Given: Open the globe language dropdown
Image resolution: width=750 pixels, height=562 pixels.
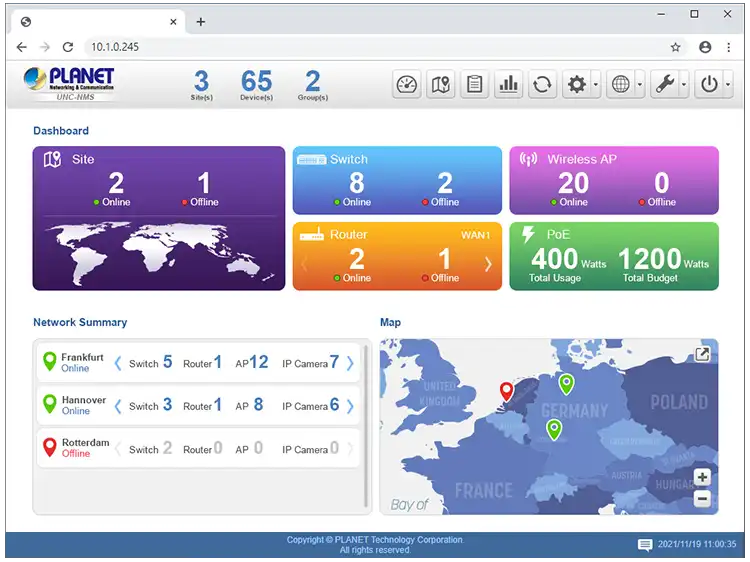Looking at the screenshot, I should tap(625, 85).
